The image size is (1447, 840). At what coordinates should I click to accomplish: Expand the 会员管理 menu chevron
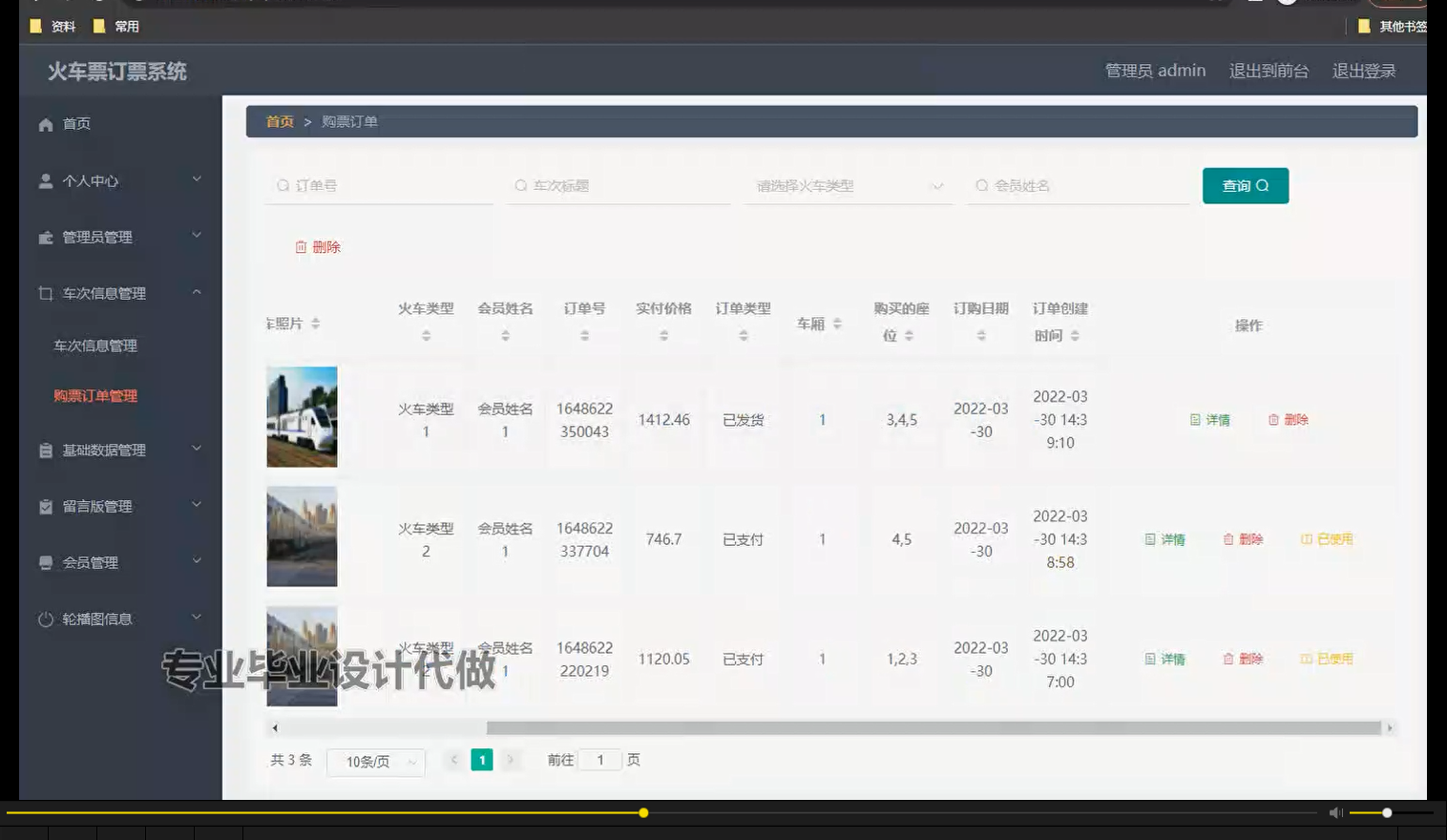click(x=197, y=561)
